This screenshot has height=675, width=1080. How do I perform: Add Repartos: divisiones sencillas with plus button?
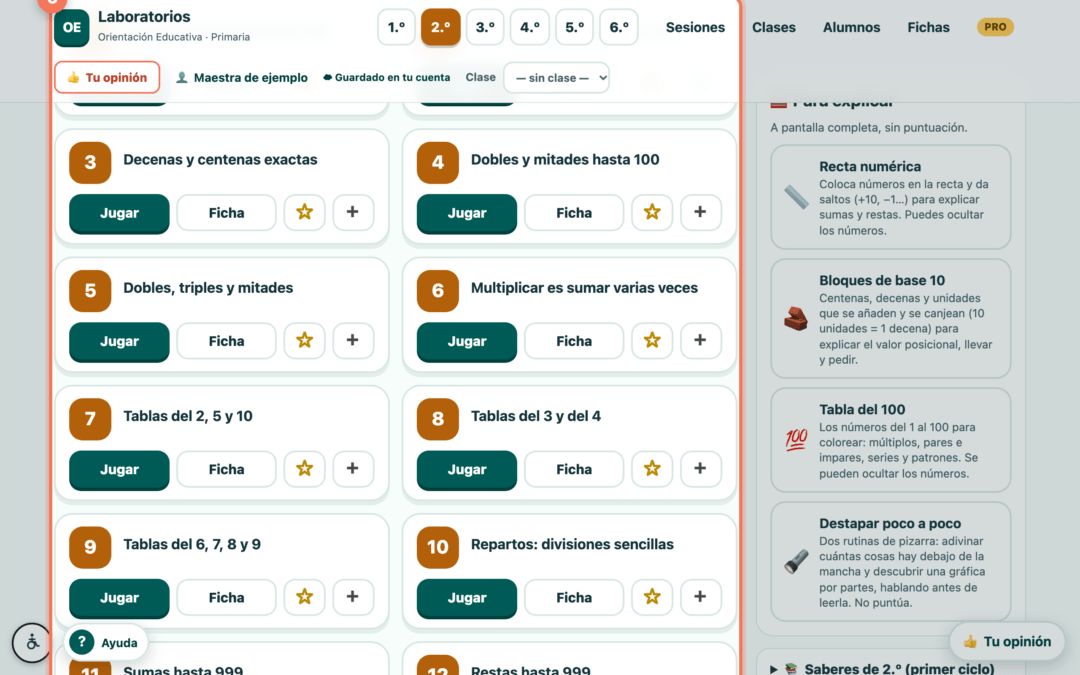pos(700,596)
